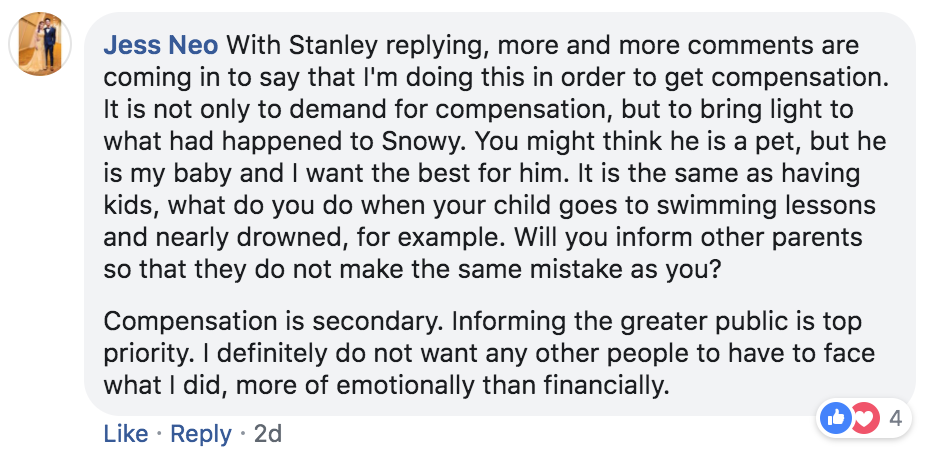The image size is (936, 458).
Task: Click the reactions pill beside the comment bubble
Action: pos(864,418)
